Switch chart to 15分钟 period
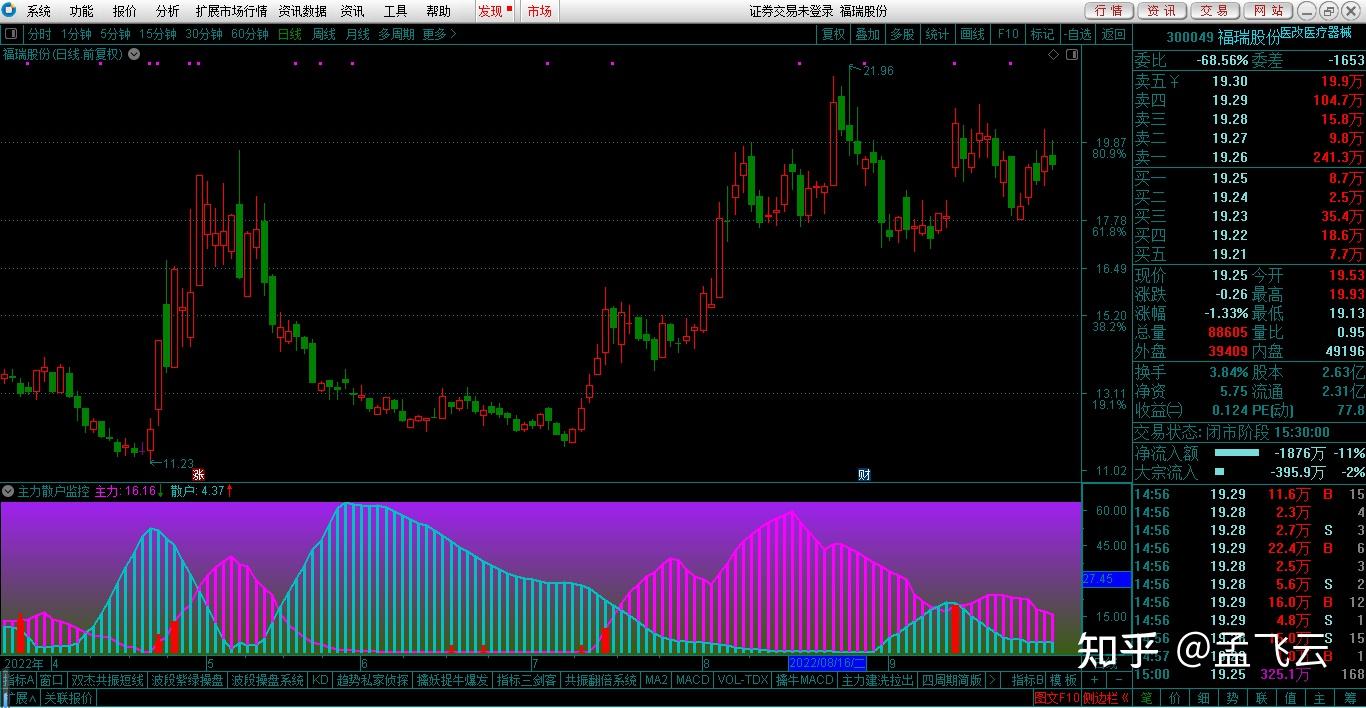The height and width of the screenshot is (708, 1366). point(157,34)
